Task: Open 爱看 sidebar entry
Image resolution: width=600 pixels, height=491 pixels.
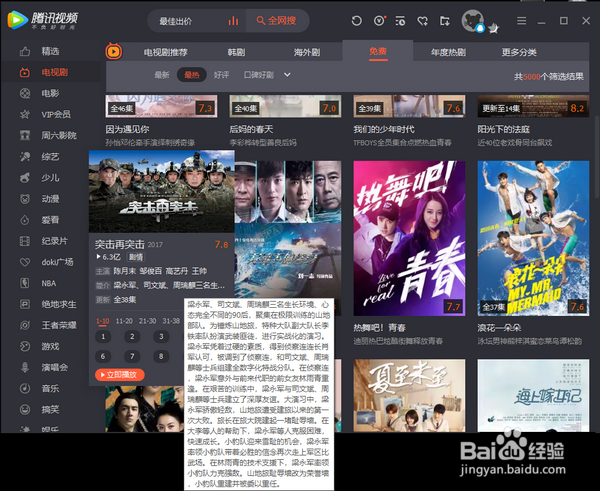Action: [50, 220]
